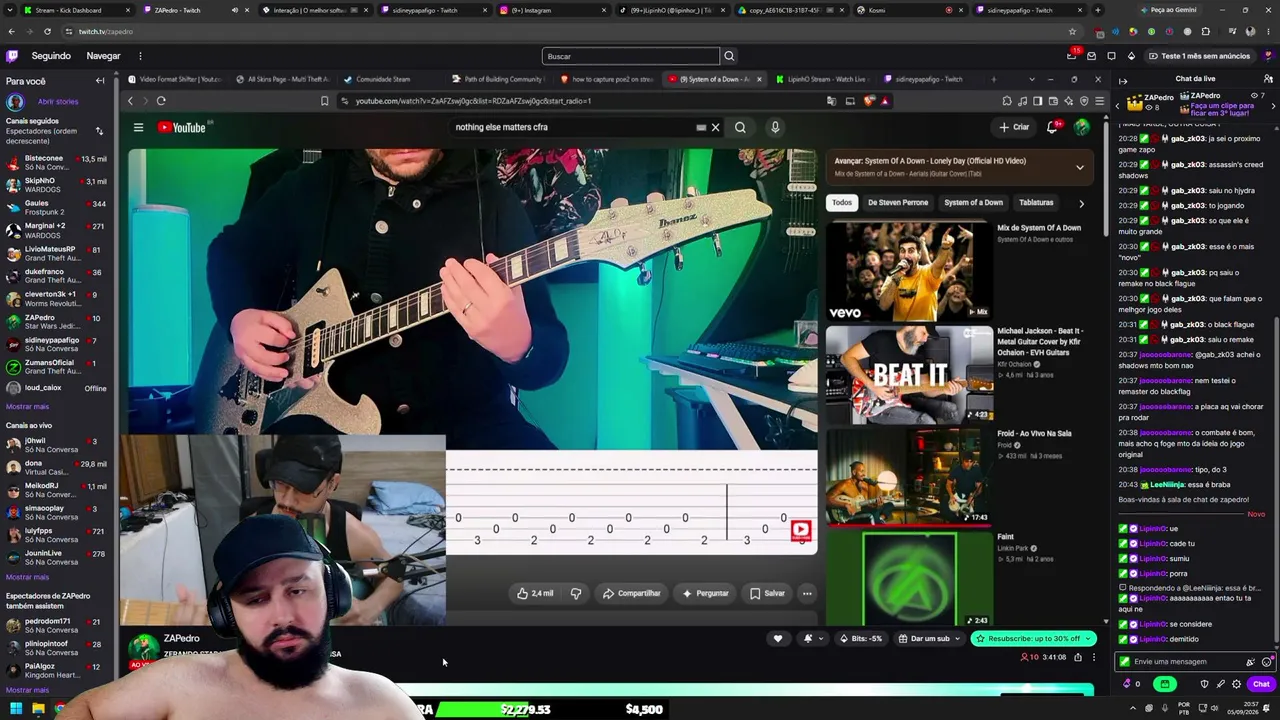Toggle channel notifications bell dropdown for ZAPedro

tap(812, 638)
